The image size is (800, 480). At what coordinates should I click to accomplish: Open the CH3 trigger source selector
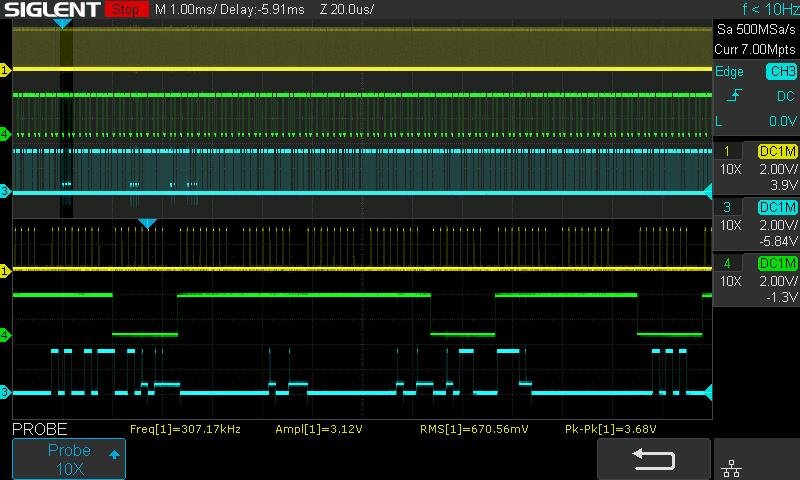tap(781, 72)
